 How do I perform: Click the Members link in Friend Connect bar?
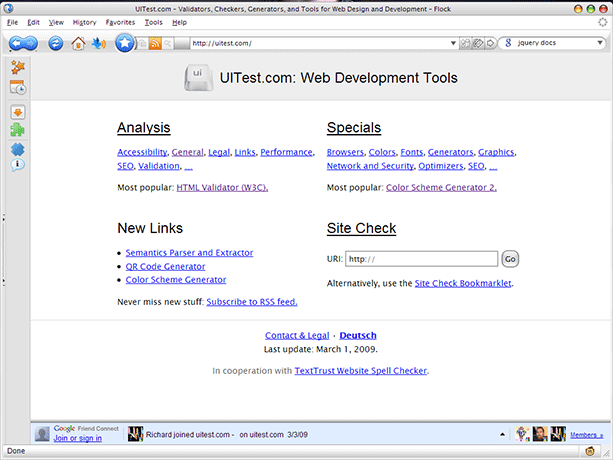(586, 435)
